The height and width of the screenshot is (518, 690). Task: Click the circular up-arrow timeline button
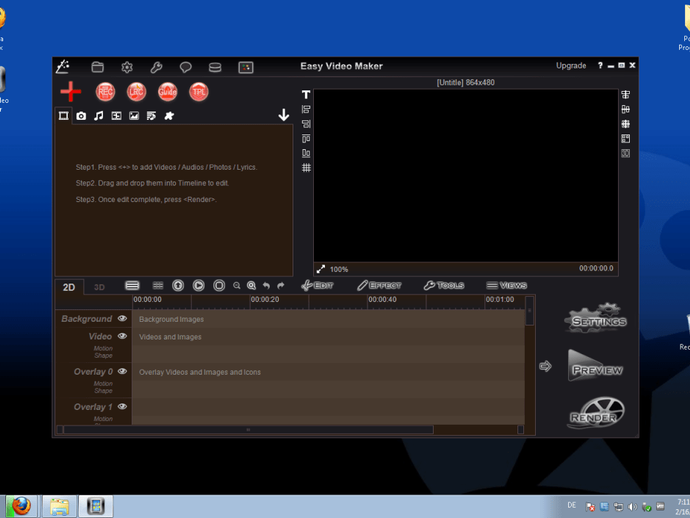pos(178,286)
